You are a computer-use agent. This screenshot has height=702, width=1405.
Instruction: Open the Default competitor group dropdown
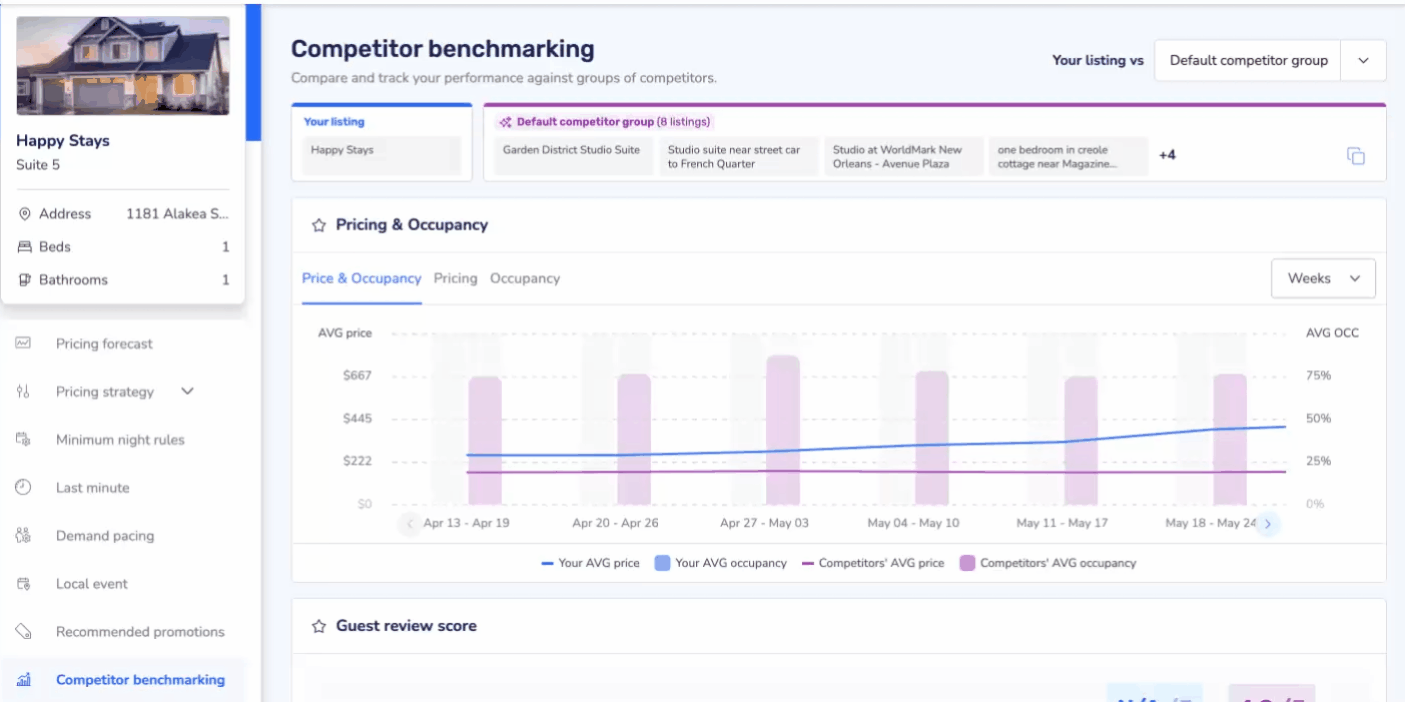click(1270, 60)
